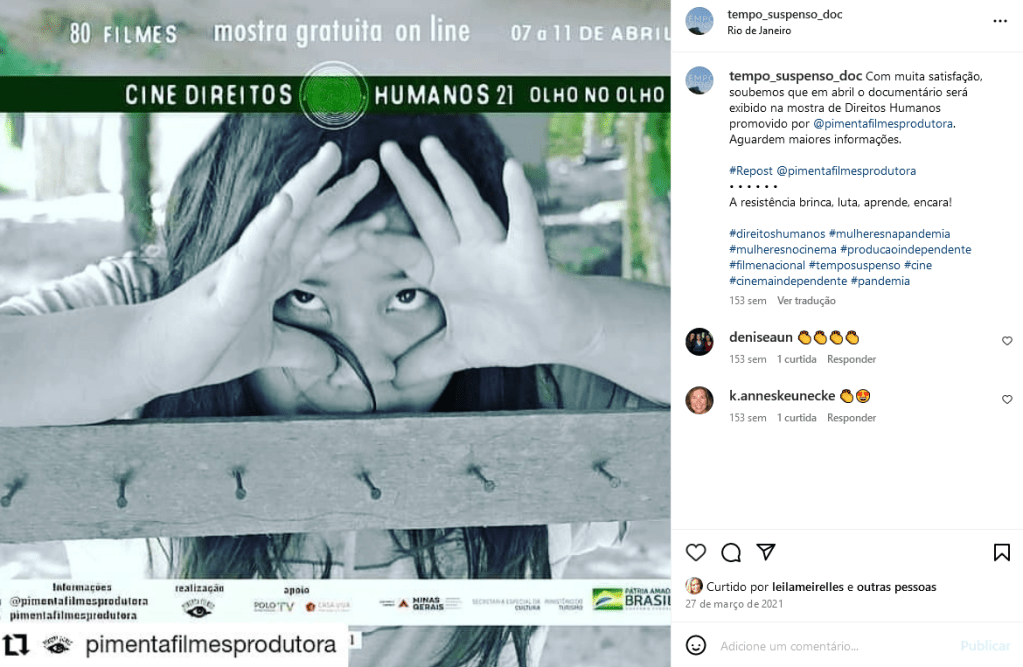Open deniseaun's profile avatar
This screenshot has height=667, width=1023.
click(699, 341)
